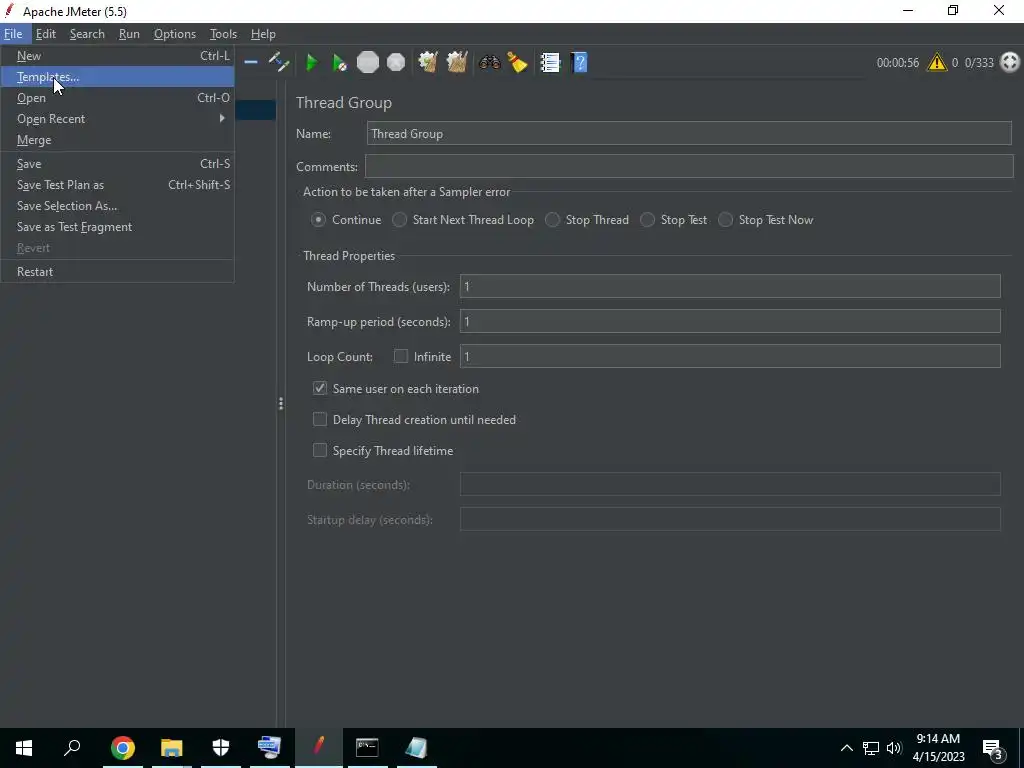This screenshot has height=768, width=1024.
Task: Open File Explorer from the taskbar
Action: point(172,748)
